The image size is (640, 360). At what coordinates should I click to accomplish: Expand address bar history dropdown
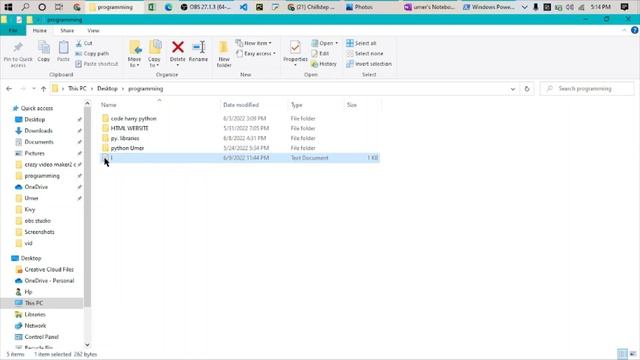pyautogui.click(x=513, y=89)
